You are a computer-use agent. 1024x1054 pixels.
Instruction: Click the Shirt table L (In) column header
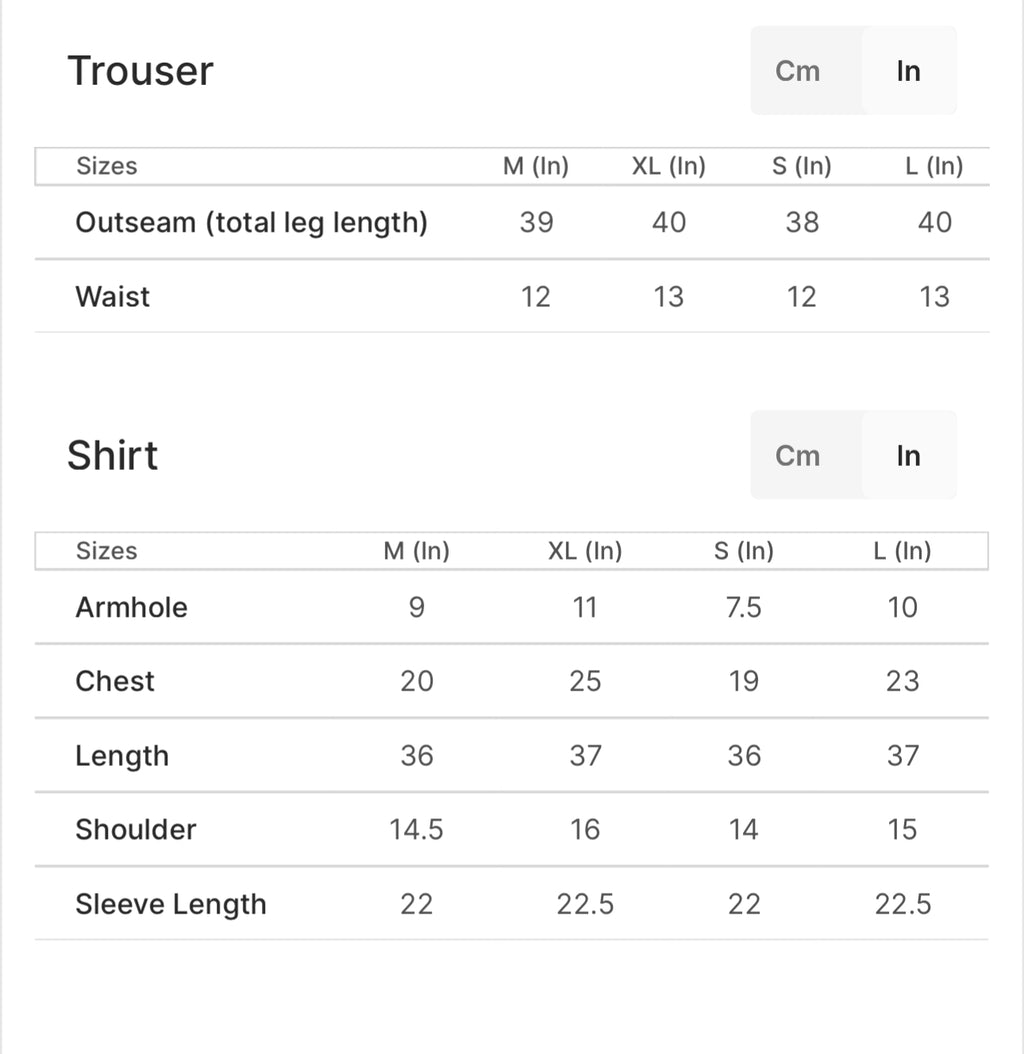click(902, 551)
